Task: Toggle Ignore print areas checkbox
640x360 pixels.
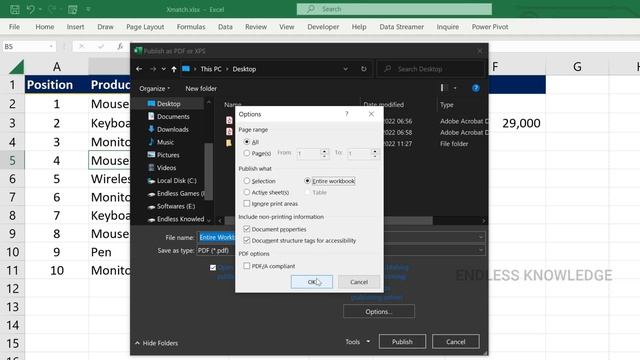Action: [x=247, y=203]
